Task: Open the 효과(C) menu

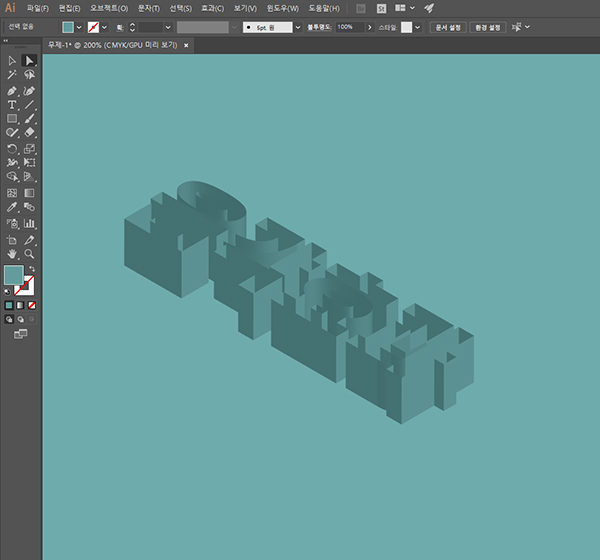Action: click(x=213, y=8)
